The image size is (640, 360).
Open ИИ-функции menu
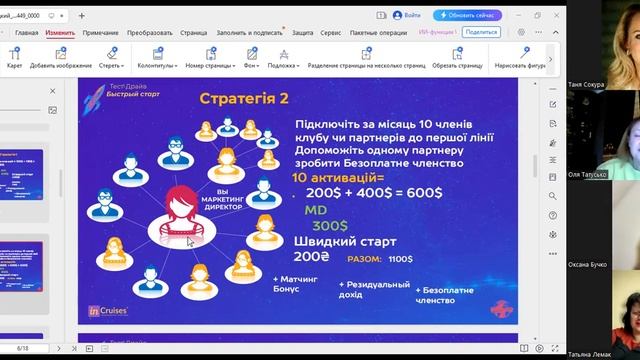click(x=437, y=32)
